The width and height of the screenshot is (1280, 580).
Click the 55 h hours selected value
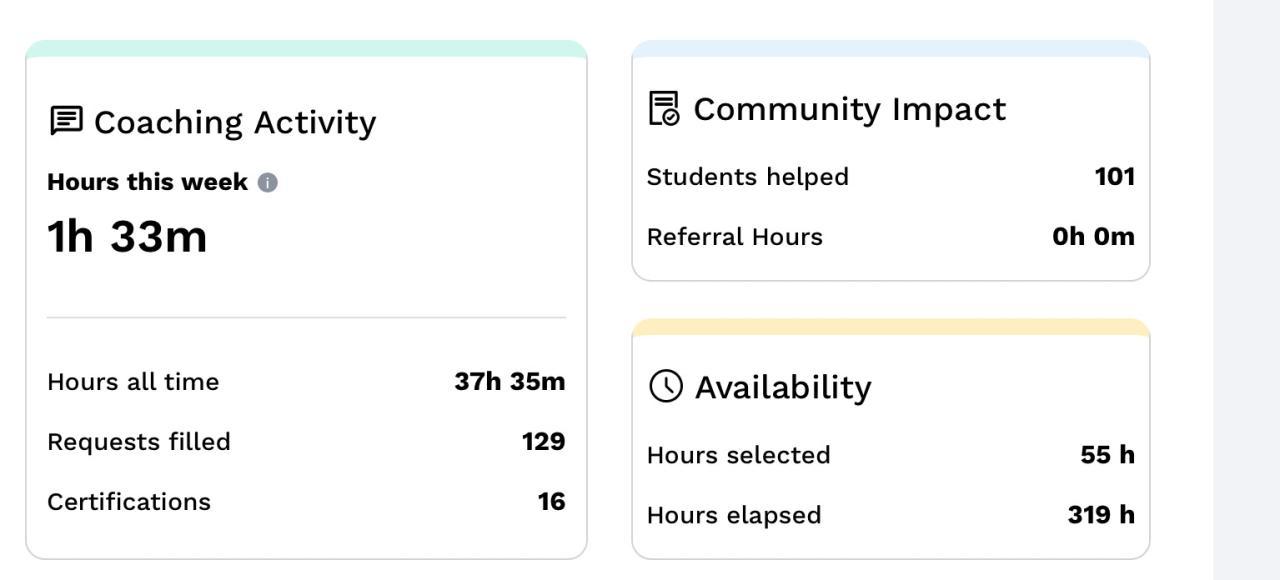point(1107,455)
